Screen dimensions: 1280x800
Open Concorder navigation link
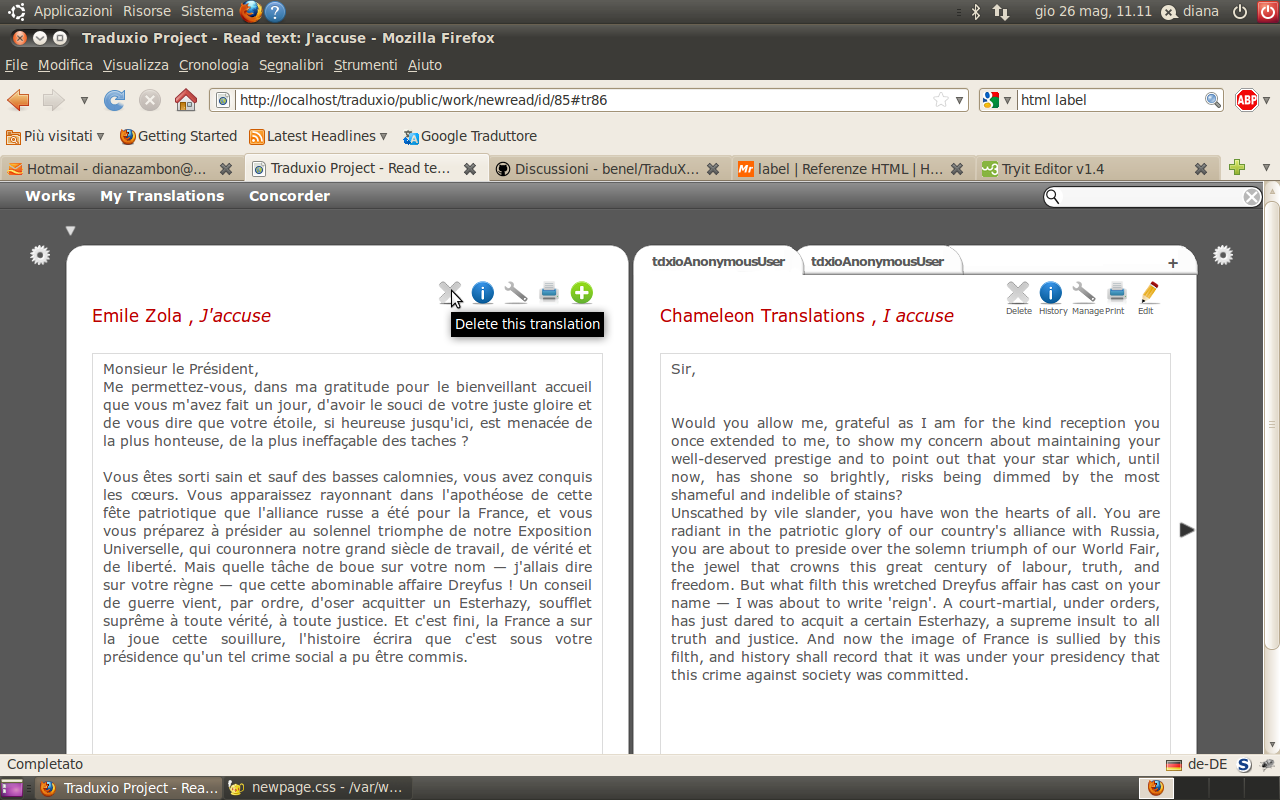289,196
